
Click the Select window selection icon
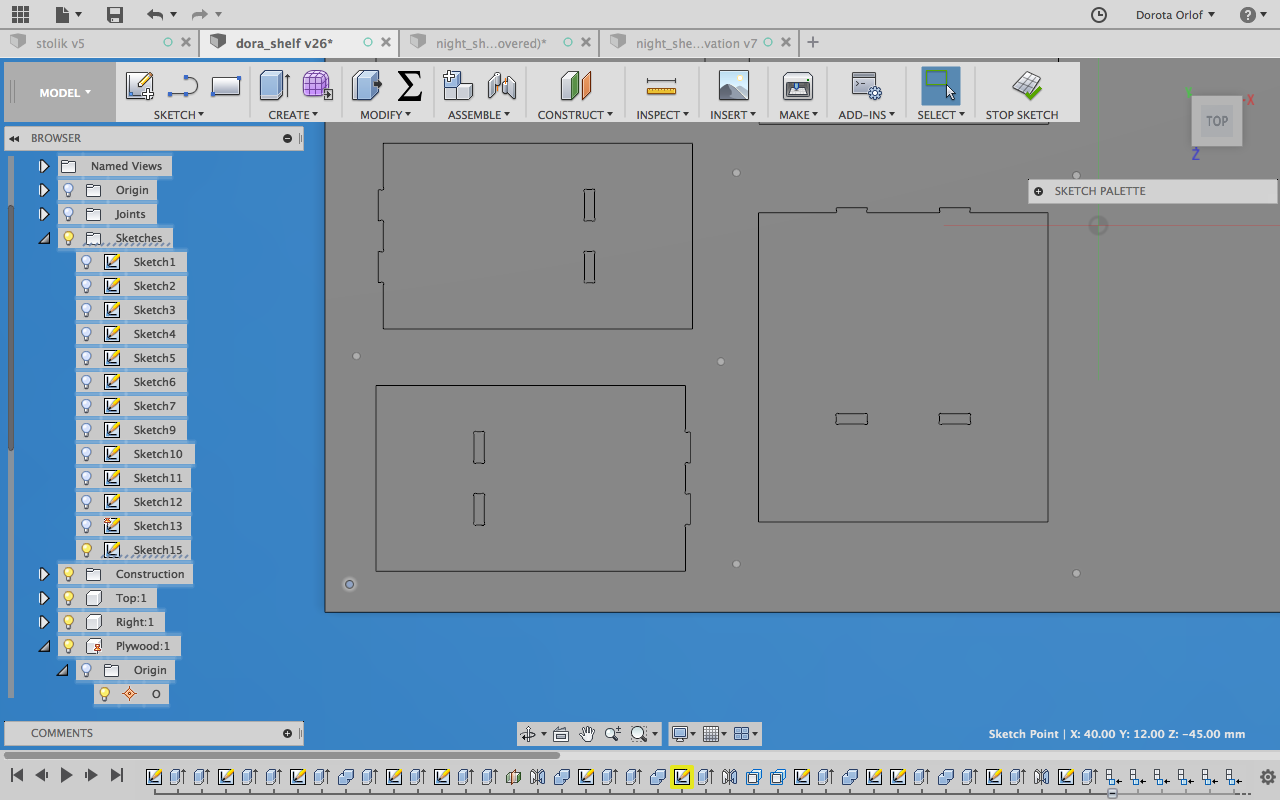pyautogui.click(x=941, y=86)
